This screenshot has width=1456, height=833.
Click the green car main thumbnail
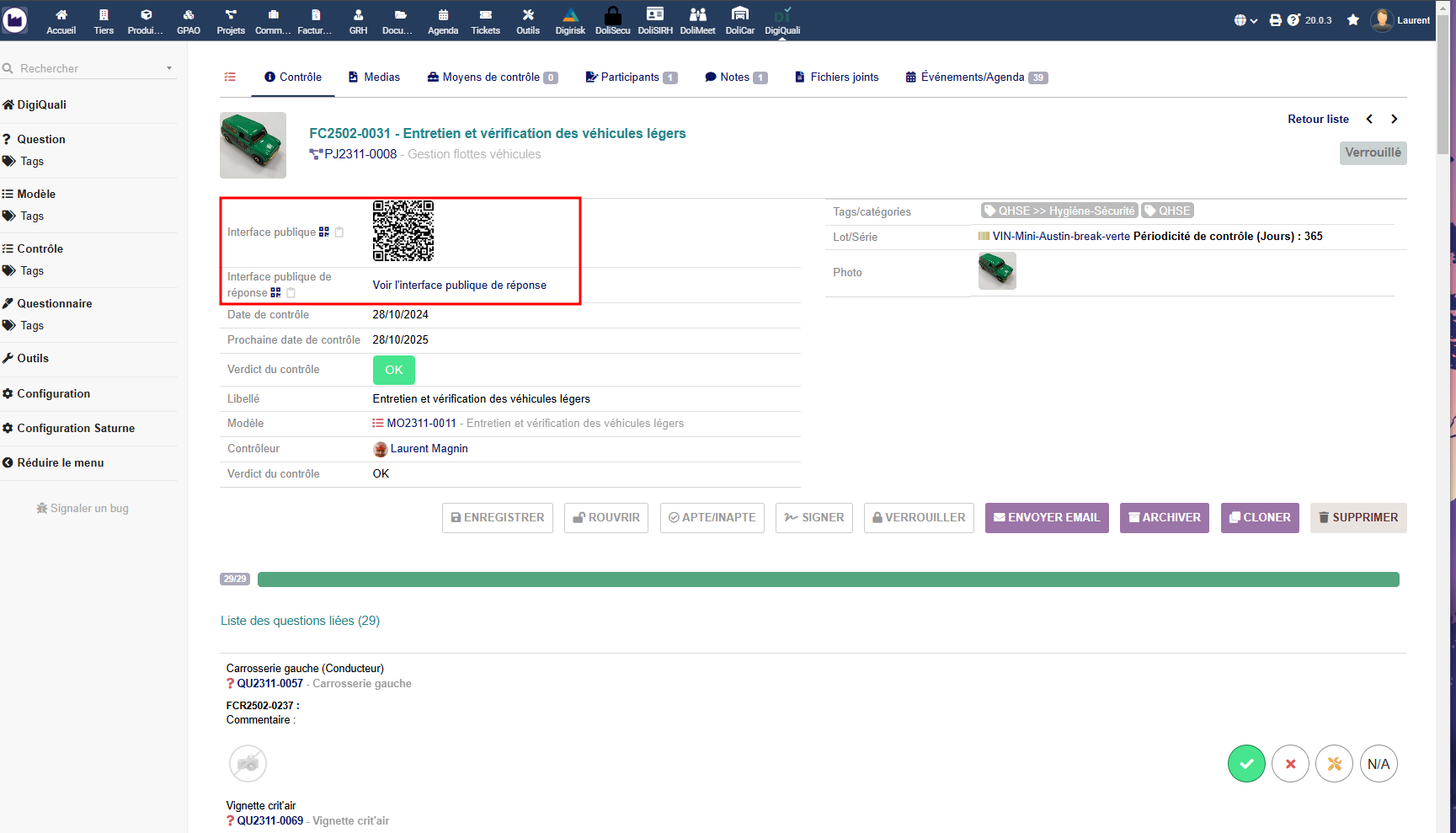click(253, 145)
